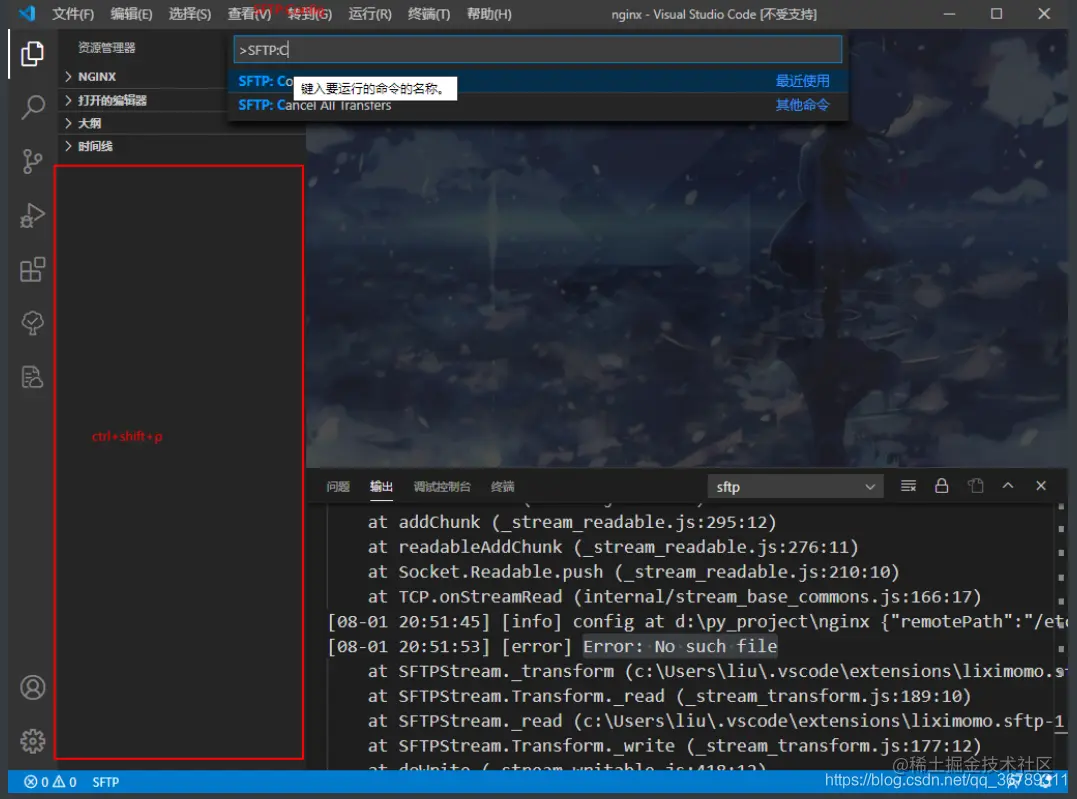Image resolution: width=1077 pixels, height=799 pixels.
Task: Open the 文件(F) menu
Action: 73,14
